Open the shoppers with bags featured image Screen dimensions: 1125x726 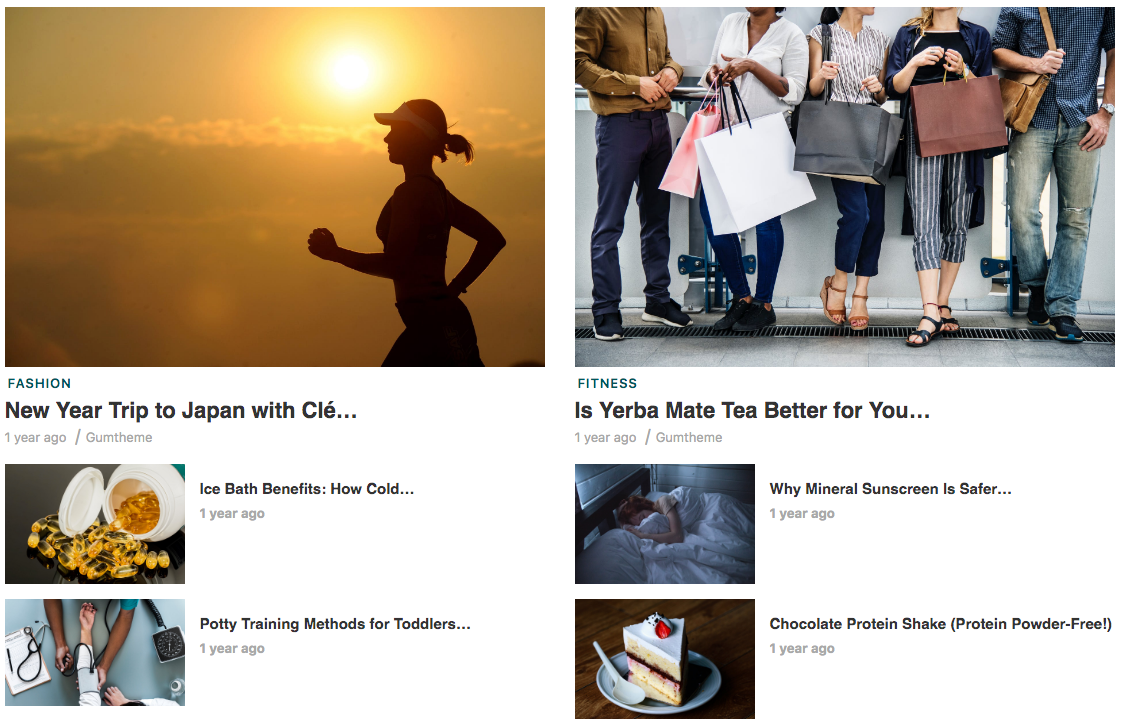[844, 187]
